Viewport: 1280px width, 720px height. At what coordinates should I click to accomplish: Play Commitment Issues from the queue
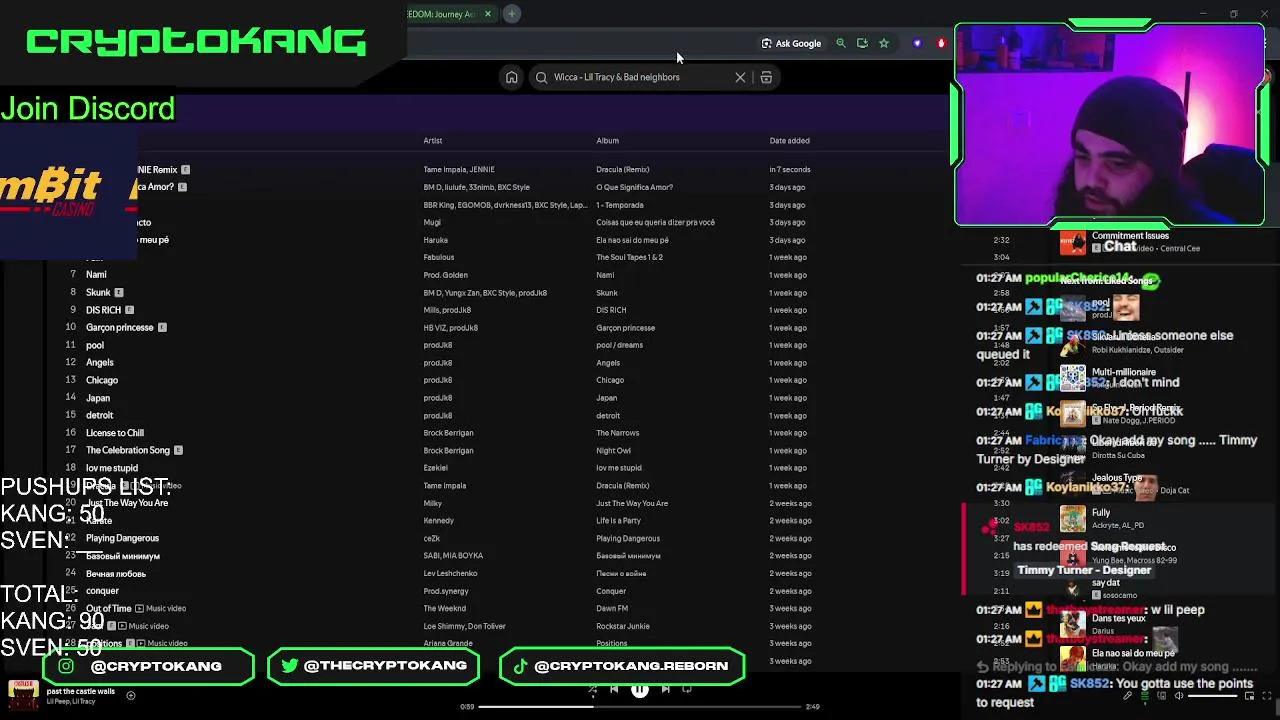(x=1130, y=236)
